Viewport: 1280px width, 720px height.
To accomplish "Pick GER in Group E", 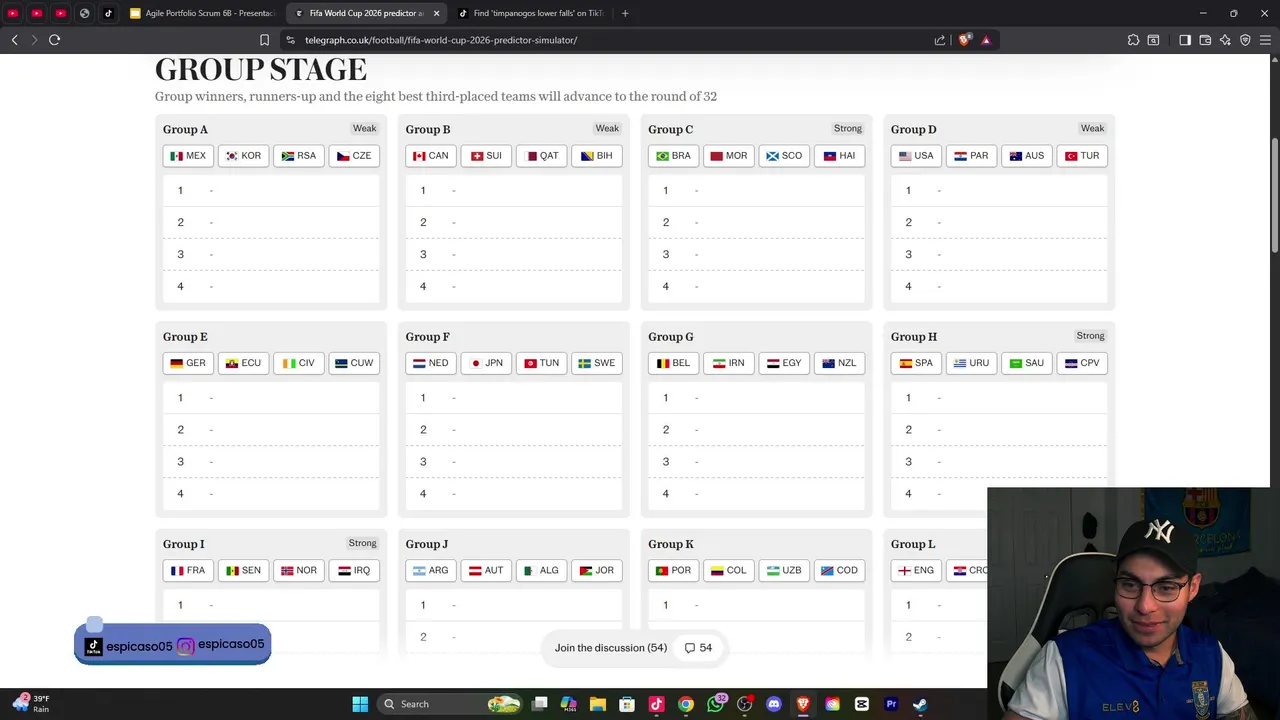I will tap(188, 363).
